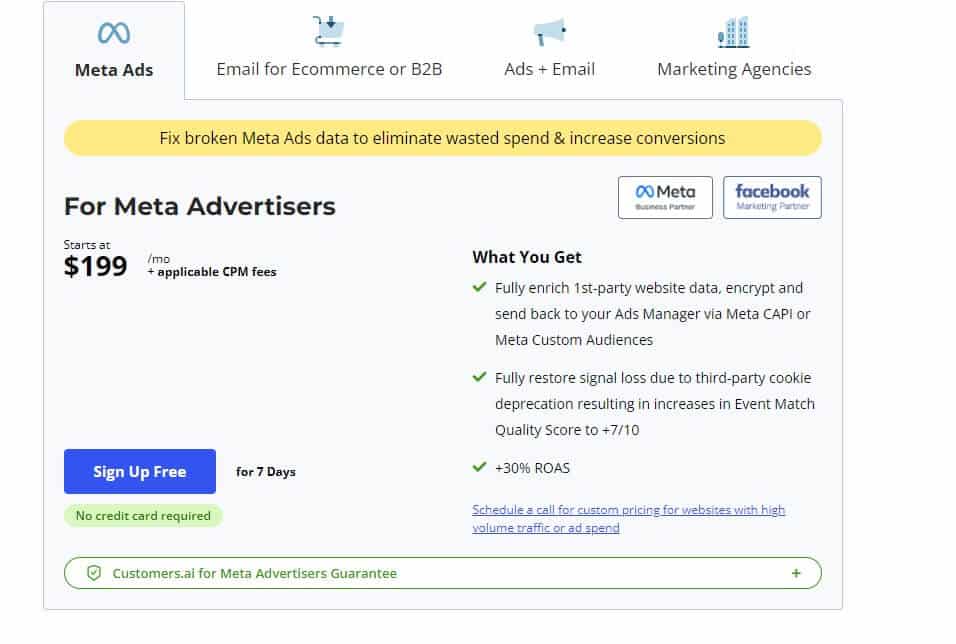Click the shopping cart icon
This screenshot has height=644, width=956.
329,31
